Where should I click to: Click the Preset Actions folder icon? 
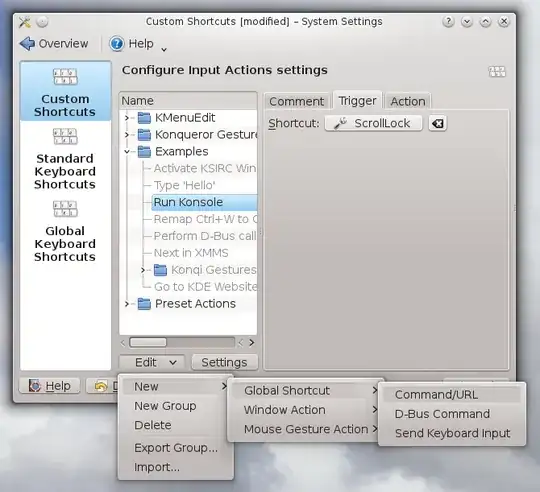[x=144, y=304]
